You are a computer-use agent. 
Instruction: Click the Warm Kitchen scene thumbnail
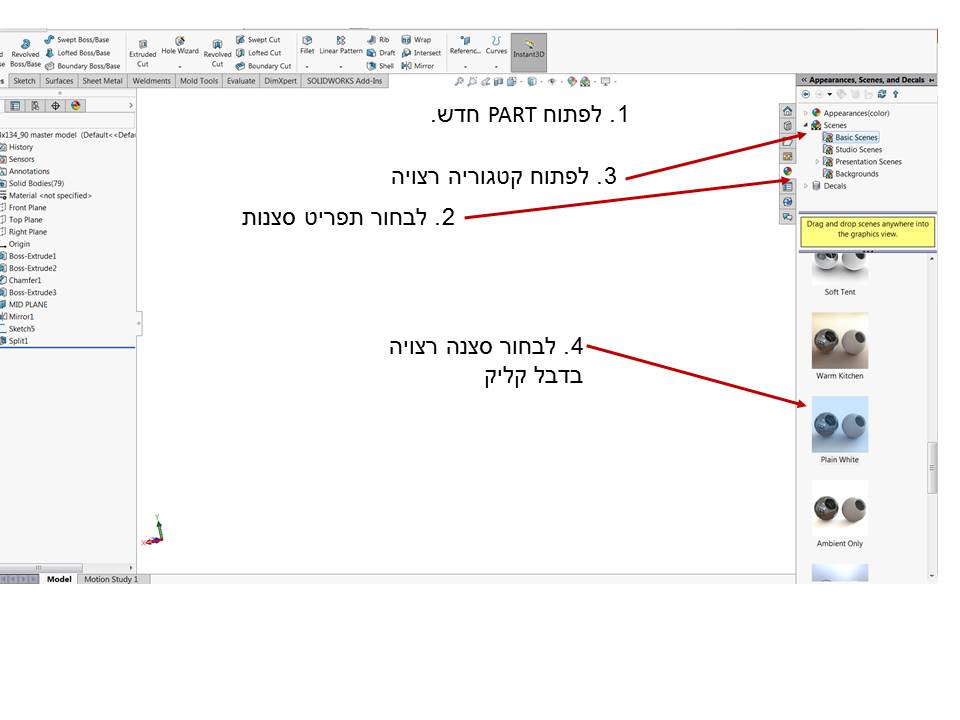click(840, 341)
